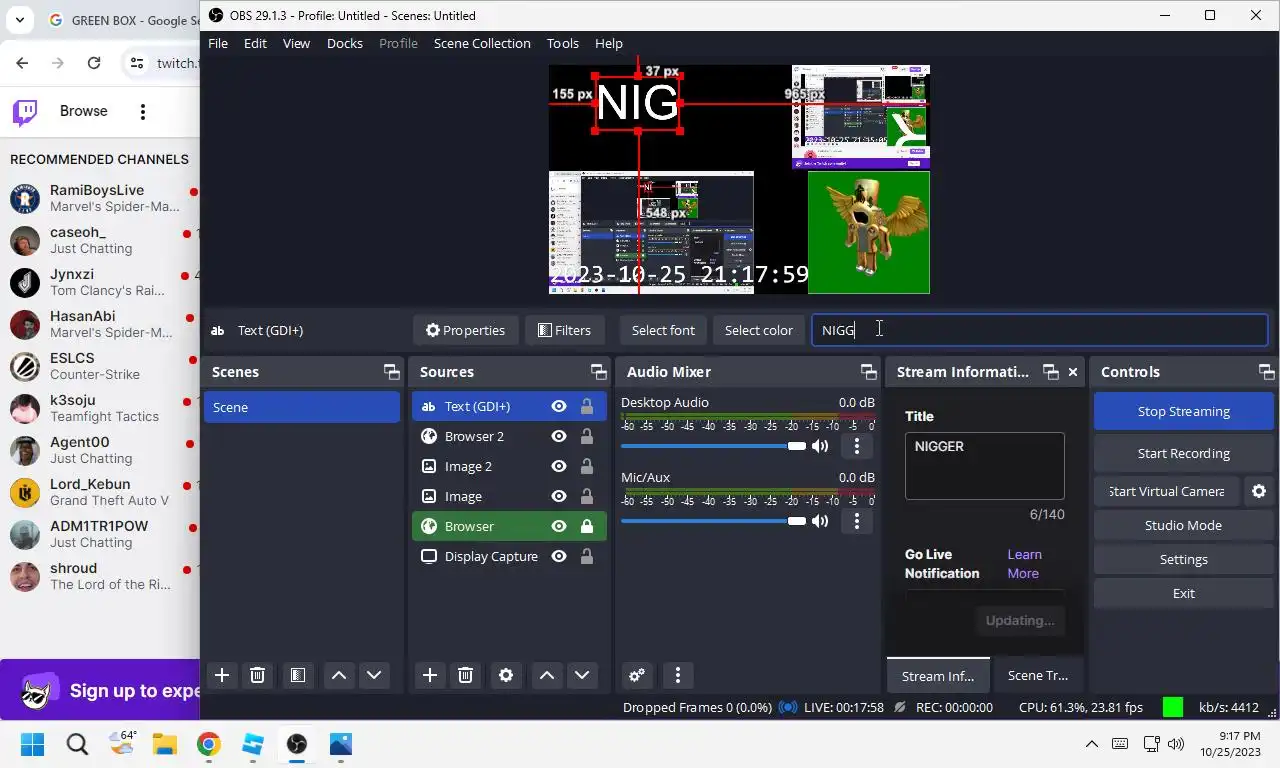The image size is (1280, 768).
Task: Pop out the Controls dock
Action: 1266,372
